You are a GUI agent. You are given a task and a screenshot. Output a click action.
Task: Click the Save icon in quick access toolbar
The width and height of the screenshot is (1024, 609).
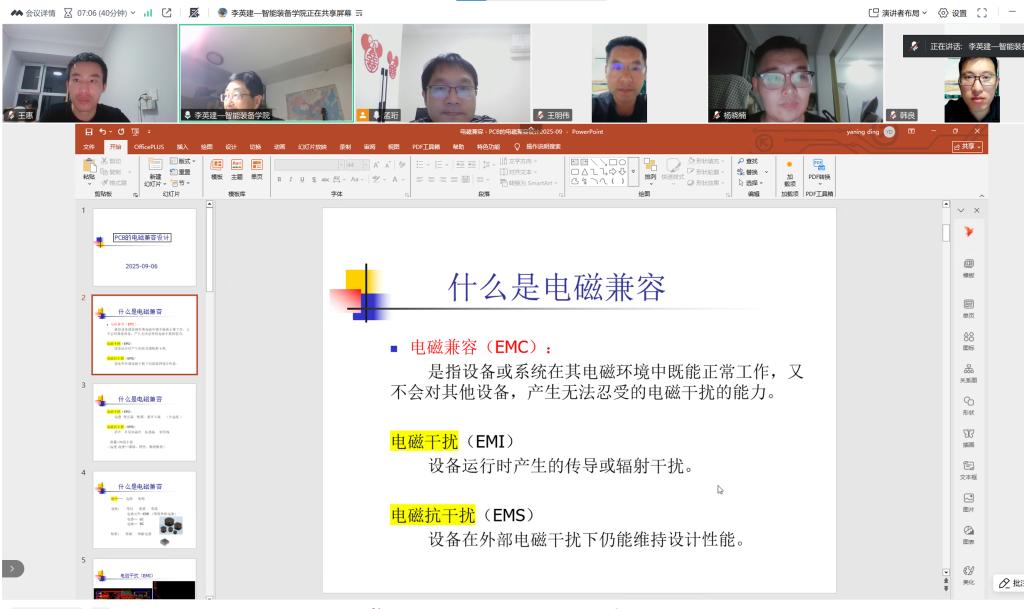[x=89, y=131]
